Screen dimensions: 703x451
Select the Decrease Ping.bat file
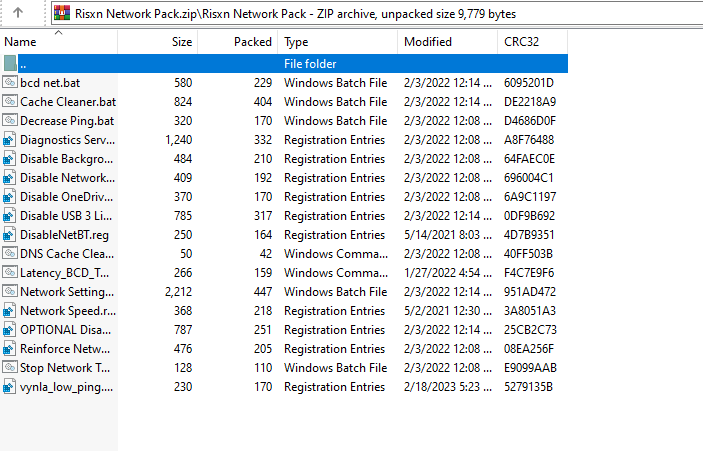(66, 121)
